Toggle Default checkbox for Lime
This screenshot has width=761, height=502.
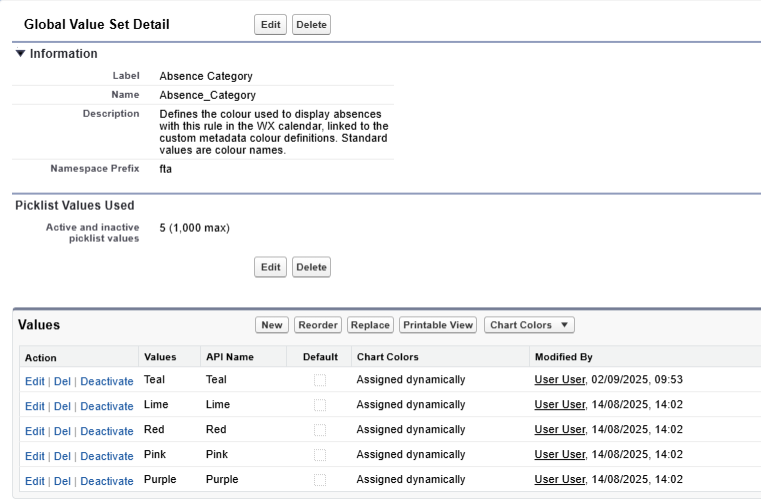pyautogui.click(x=320, y=405)
